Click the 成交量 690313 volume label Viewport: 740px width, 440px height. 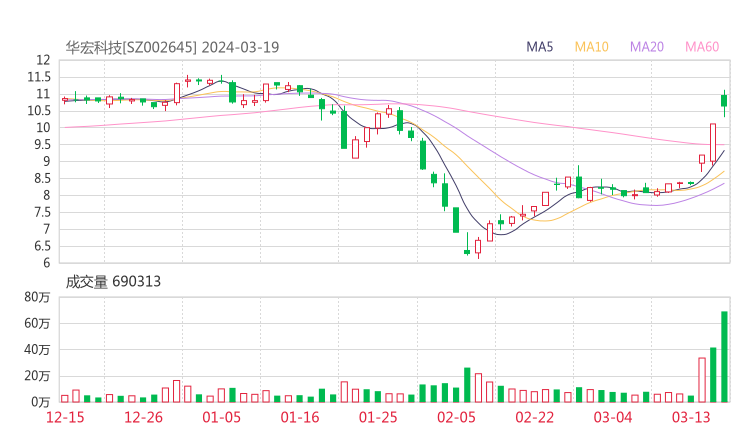113,282
